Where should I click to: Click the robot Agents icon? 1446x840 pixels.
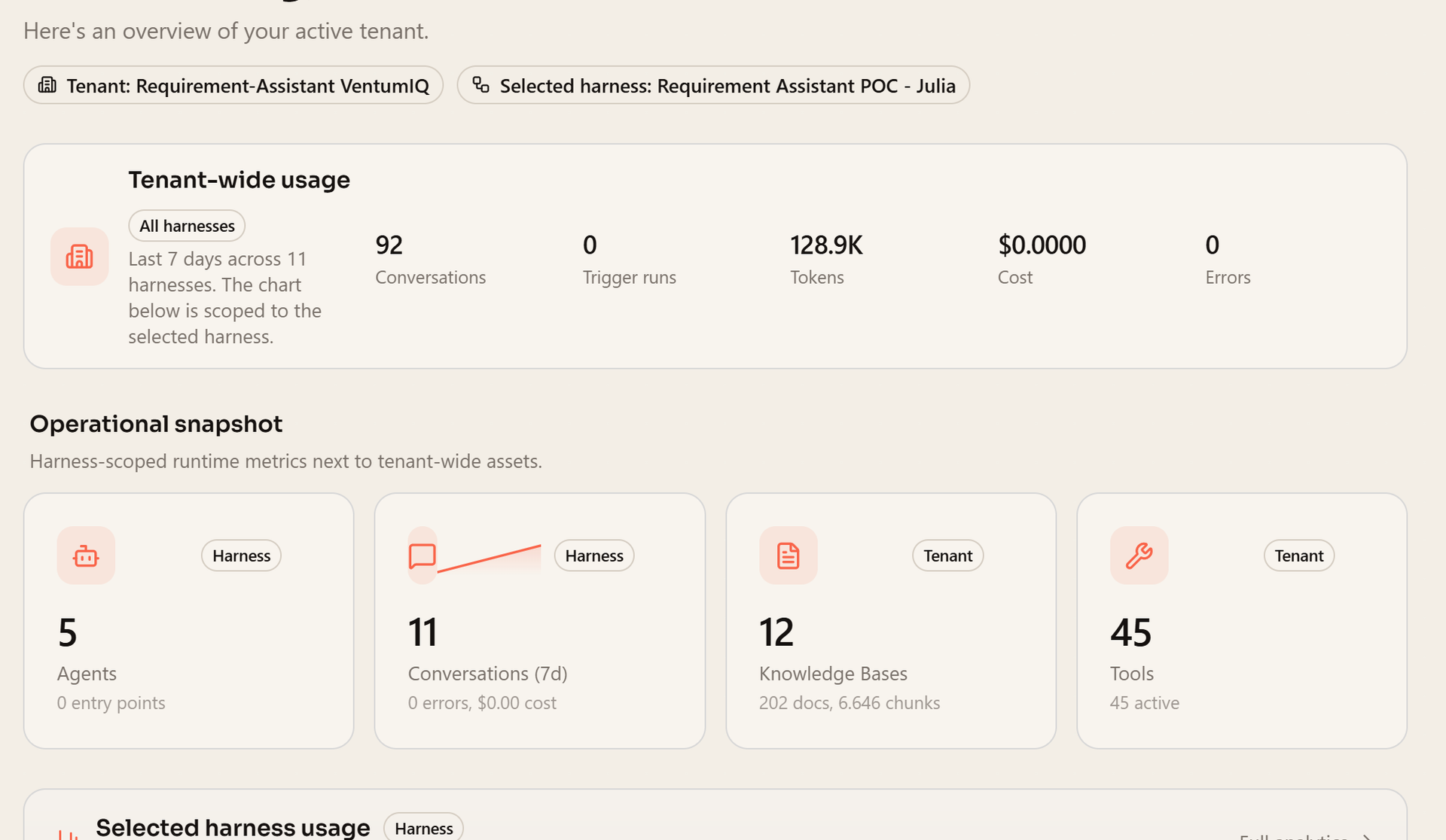pos(86,555)
